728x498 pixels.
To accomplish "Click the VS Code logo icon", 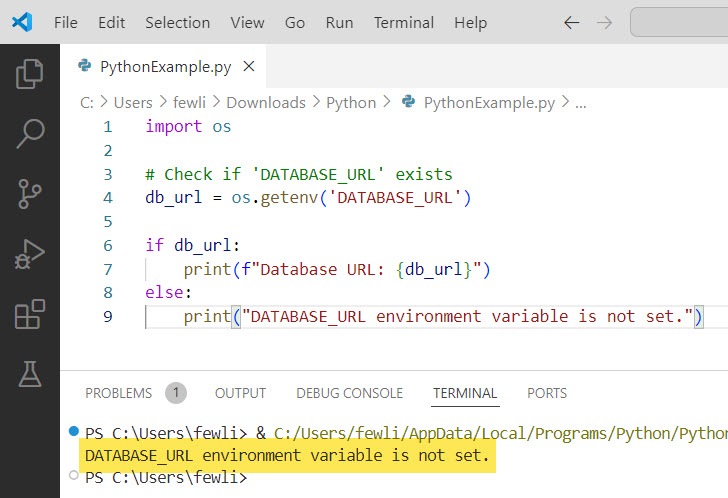I will click(22, 22).
